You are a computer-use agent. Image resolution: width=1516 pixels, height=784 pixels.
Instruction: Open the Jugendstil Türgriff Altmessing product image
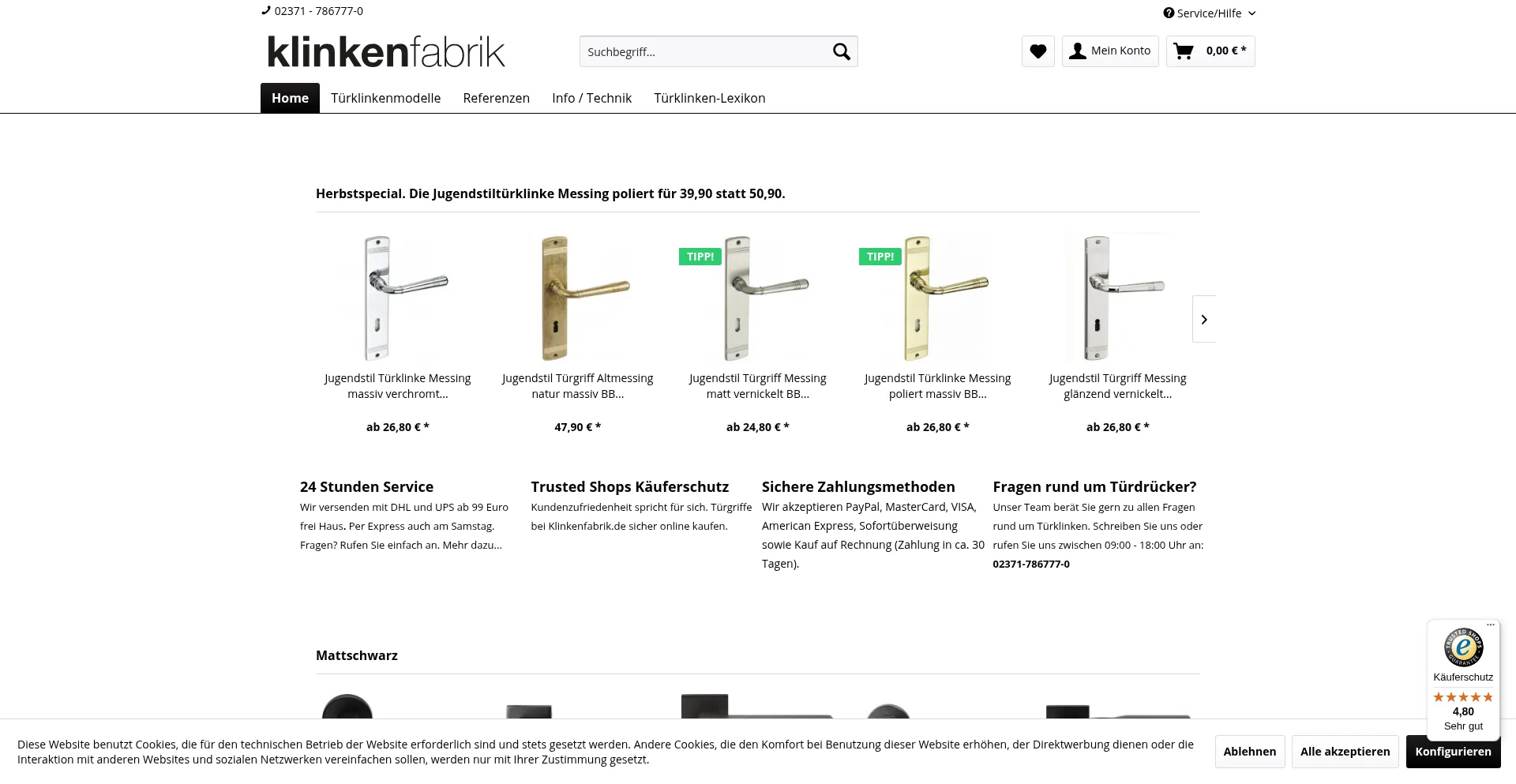578,298
